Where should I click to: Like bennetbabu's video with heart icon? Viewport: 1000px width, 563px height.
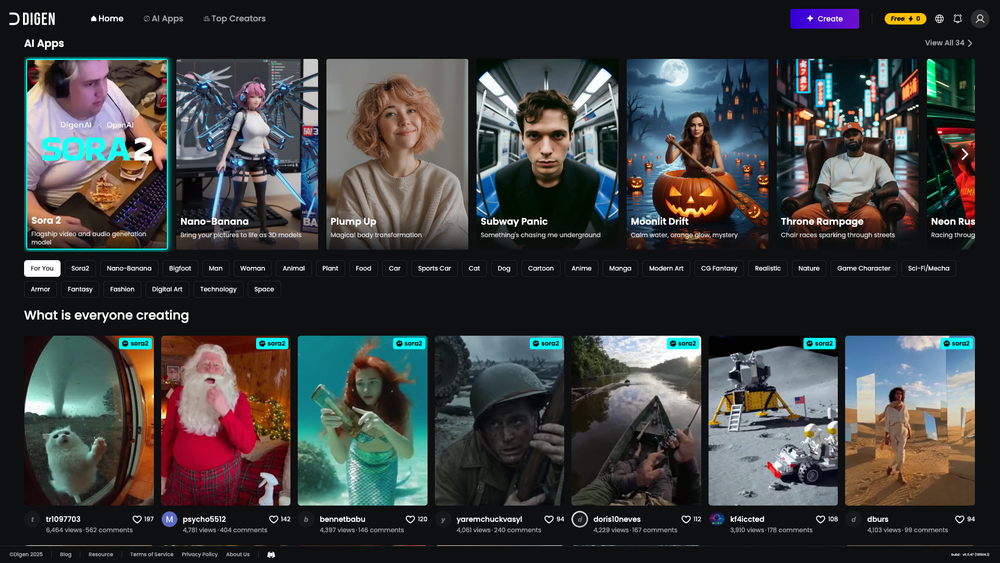[410, 519]
